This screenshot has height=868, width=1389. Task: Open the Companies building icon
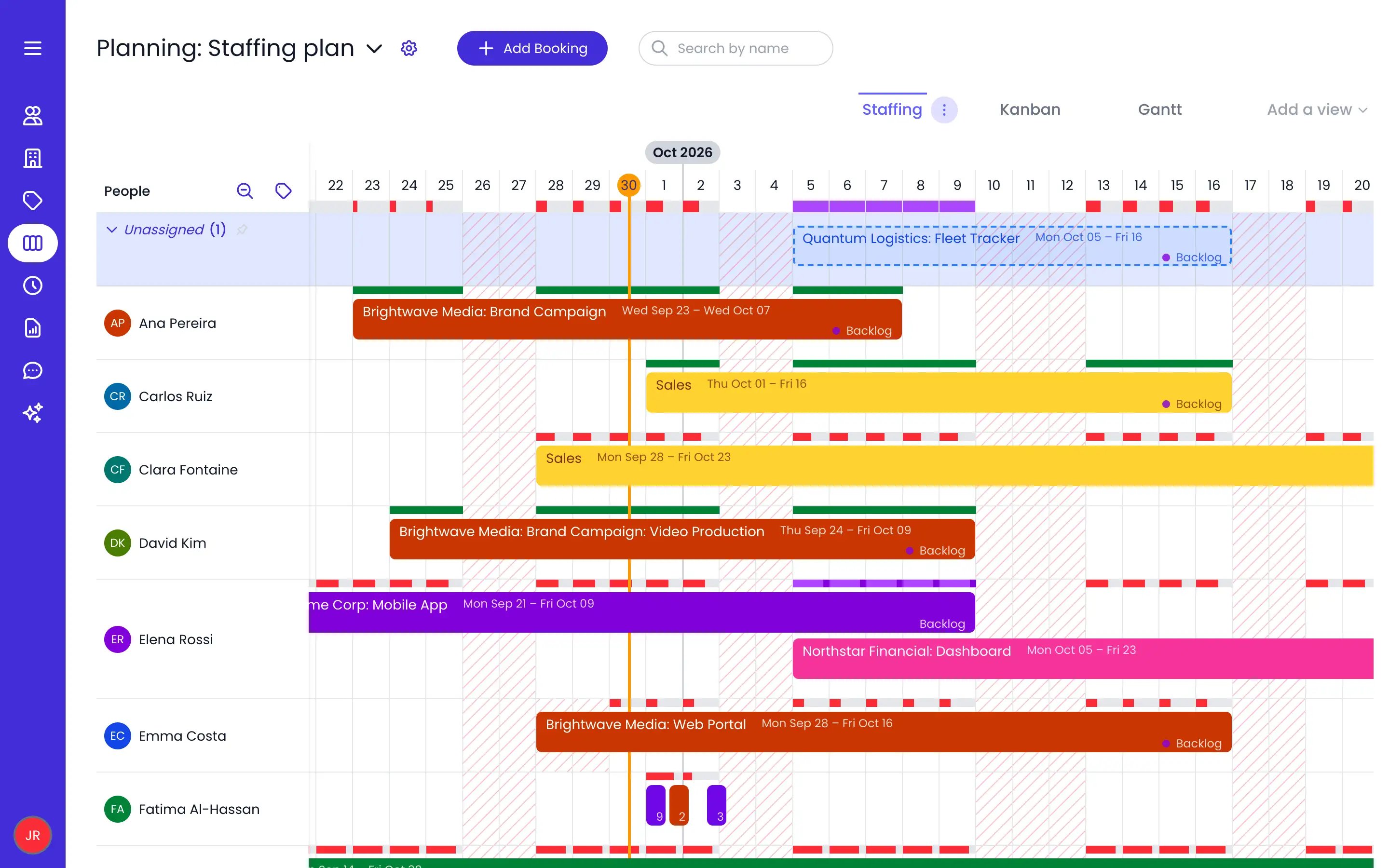[33, 158]
